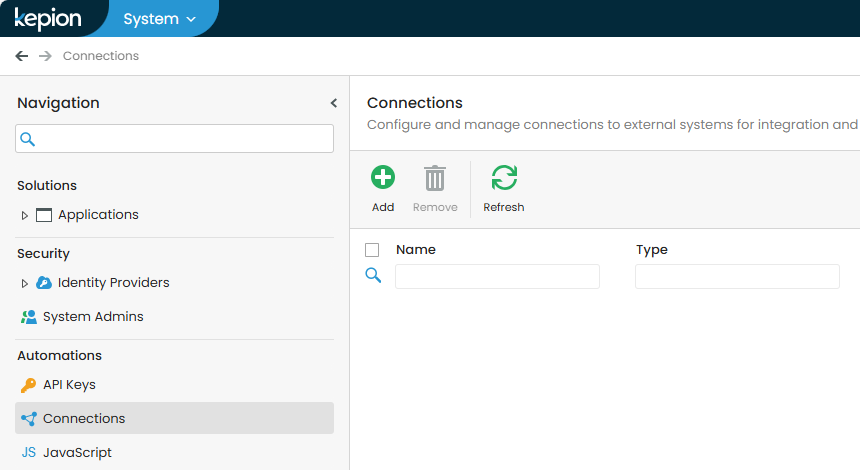Click the green Add connection icon
860x470 pixels.
point(383,179)
